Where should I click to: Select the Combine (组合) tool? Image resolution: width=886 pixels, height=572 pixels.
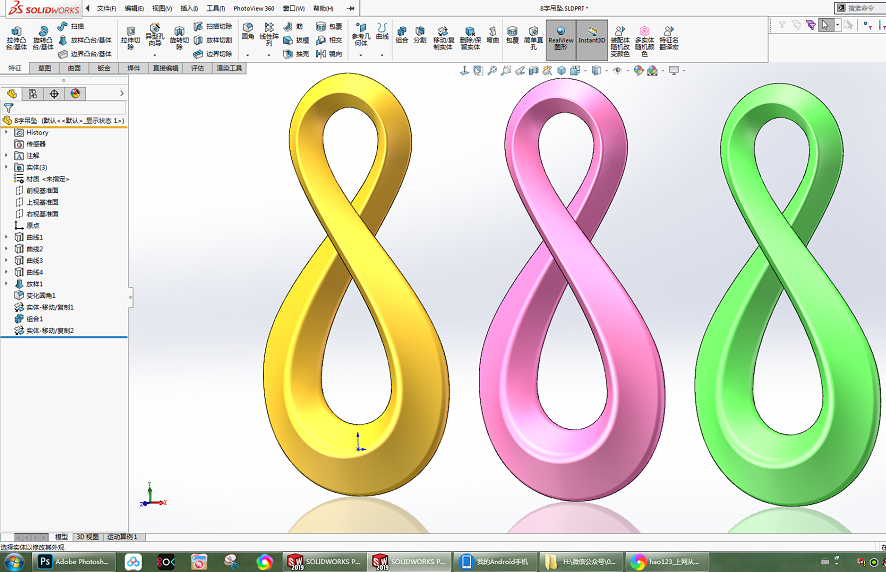click(402, 35)
